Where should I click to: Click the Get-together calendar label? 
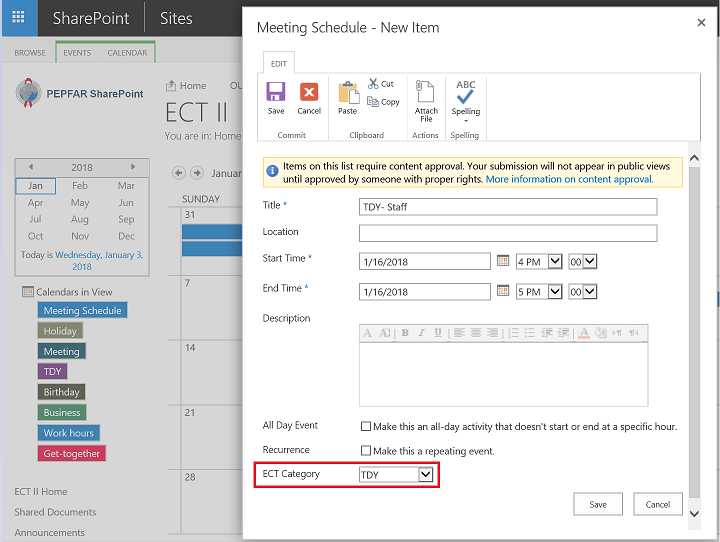click(72, 453)
